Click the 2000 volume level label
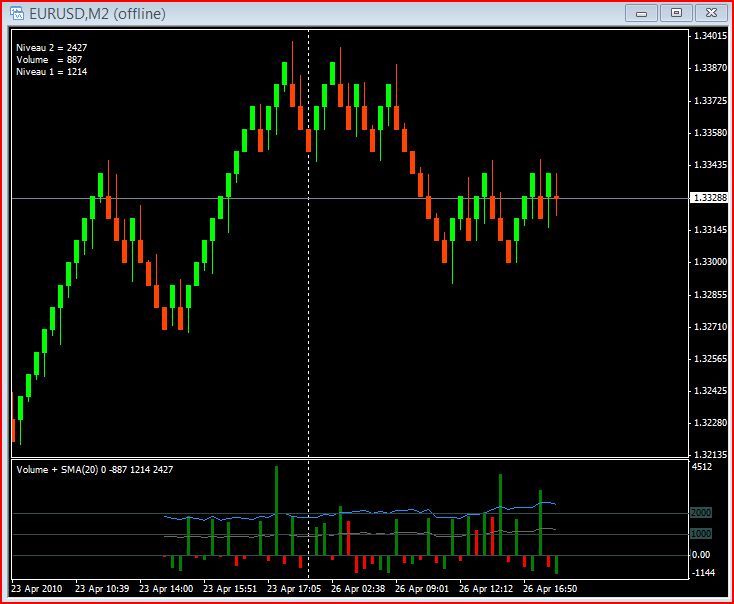This screenshot has height=604, width=734. click(x=701, y=513)
